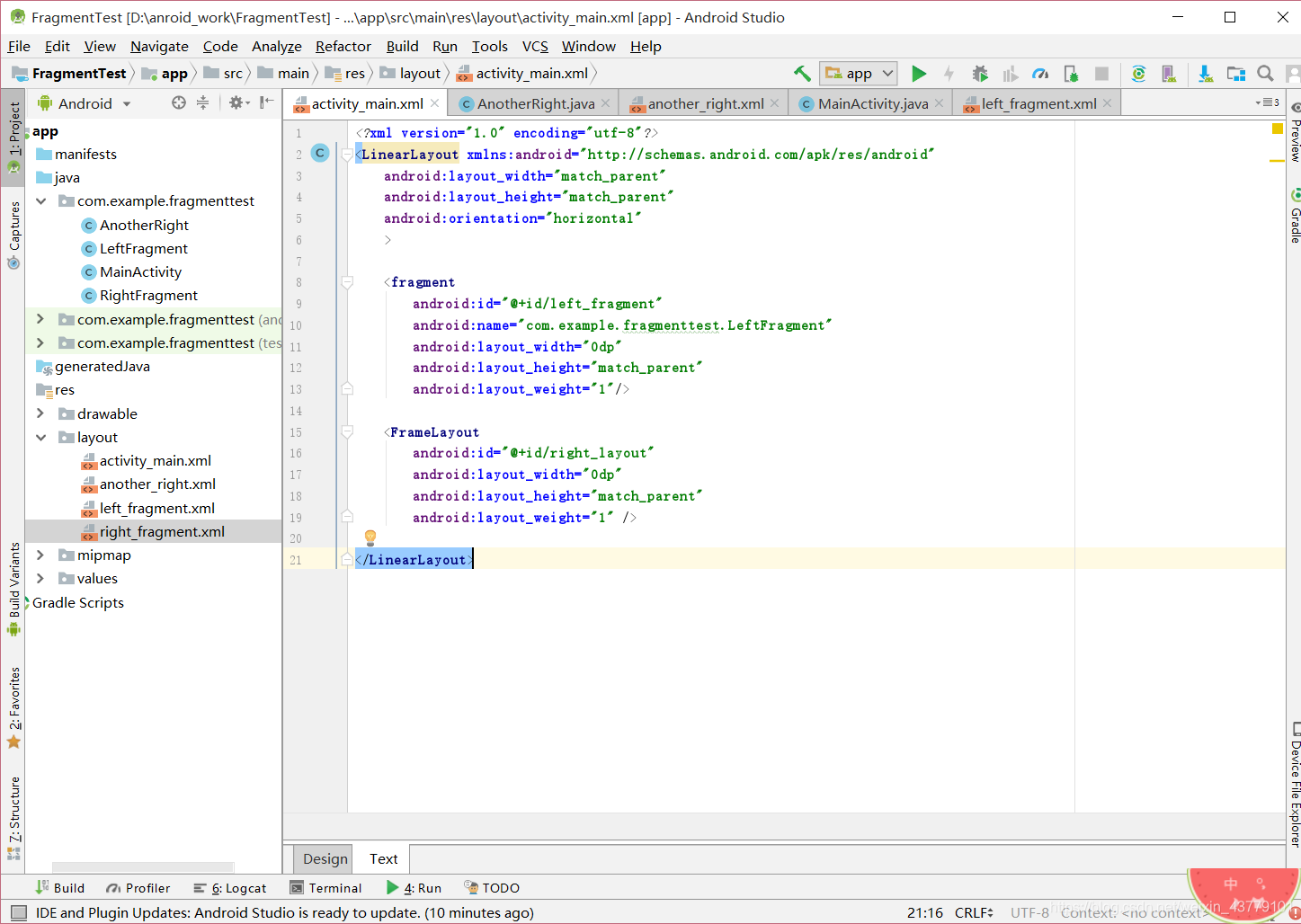Close the AnotherRight.java tab

605,103
